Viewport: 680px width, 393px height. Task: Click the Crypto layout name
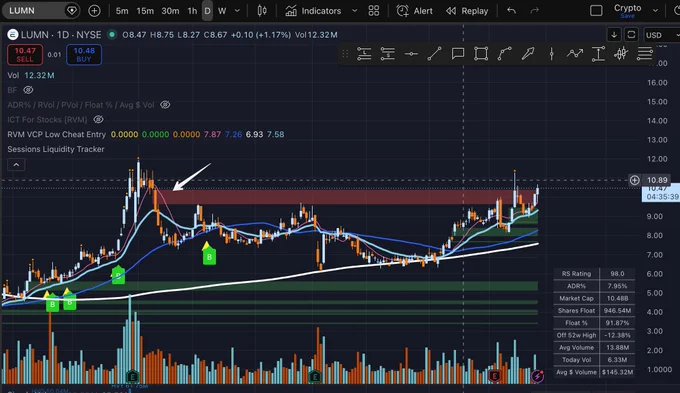click(627, 8)
